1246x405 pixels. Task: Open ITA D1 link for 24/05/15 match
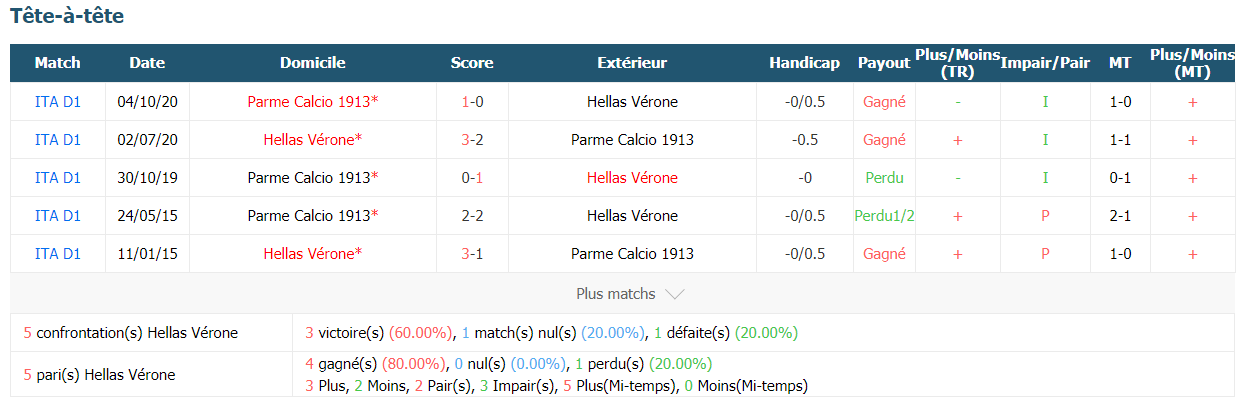57,216
